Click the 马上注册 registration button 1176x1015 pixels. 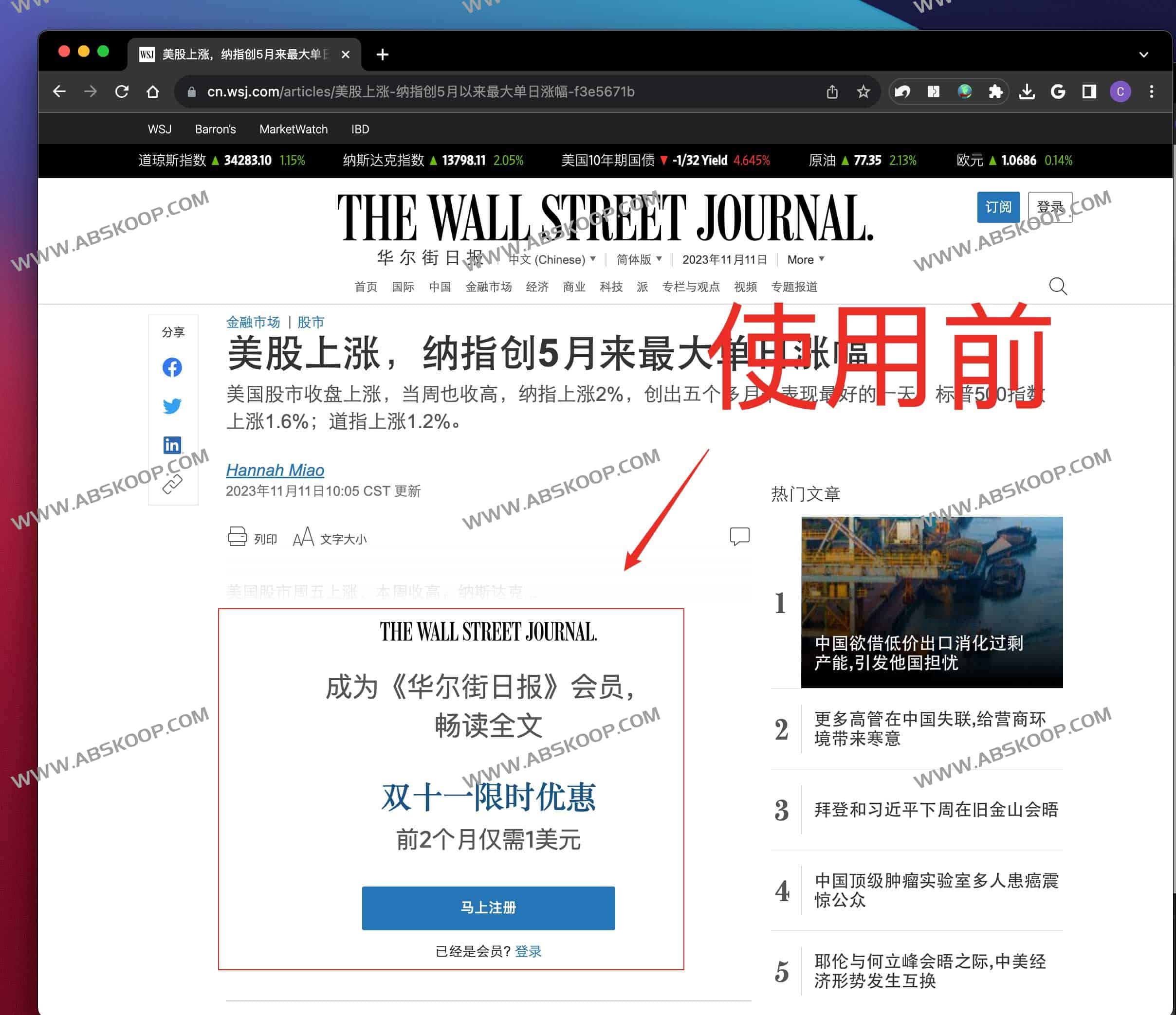488,908
